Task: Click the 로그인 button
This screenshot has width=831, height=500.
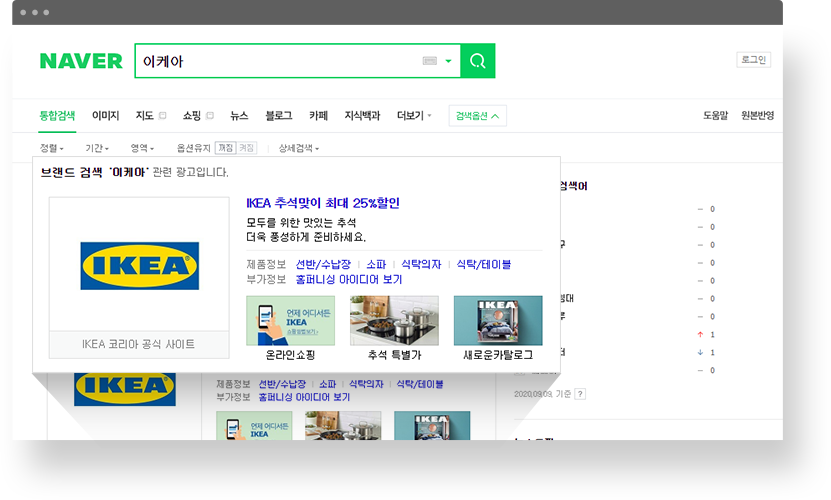Action: [x=753, y=59]
